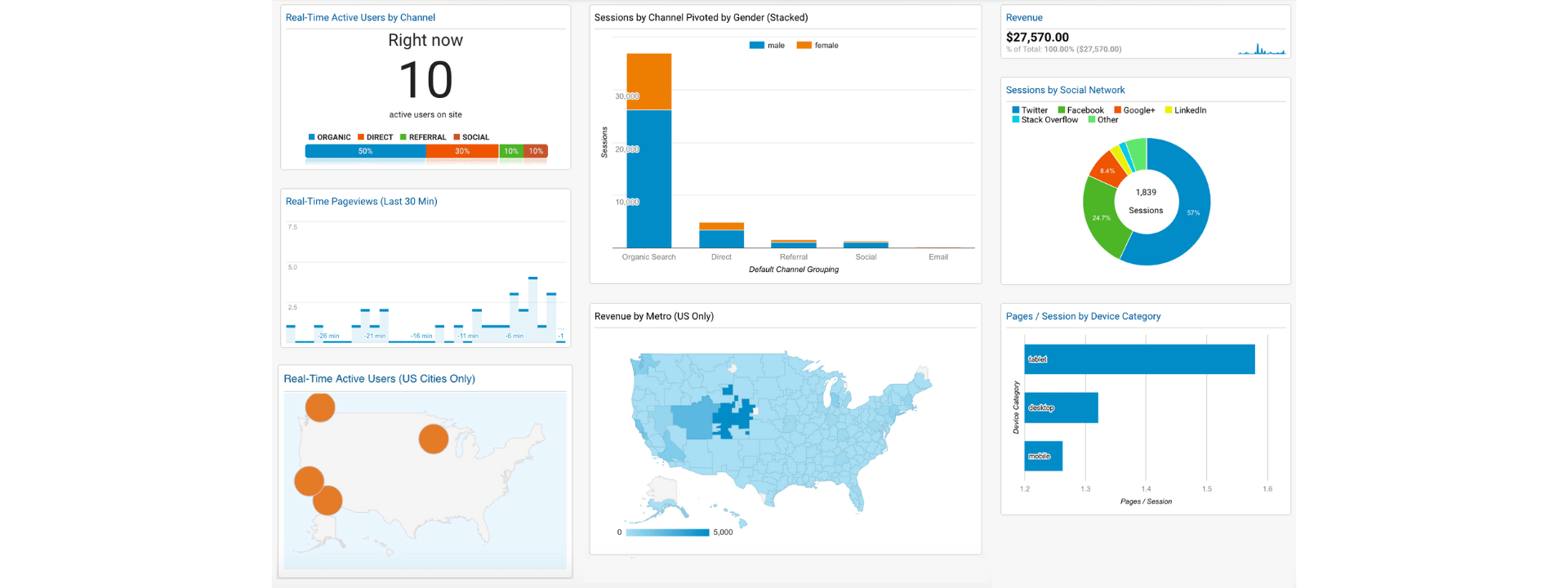
Task: Click the Email axis label
Action: point(938,257)
